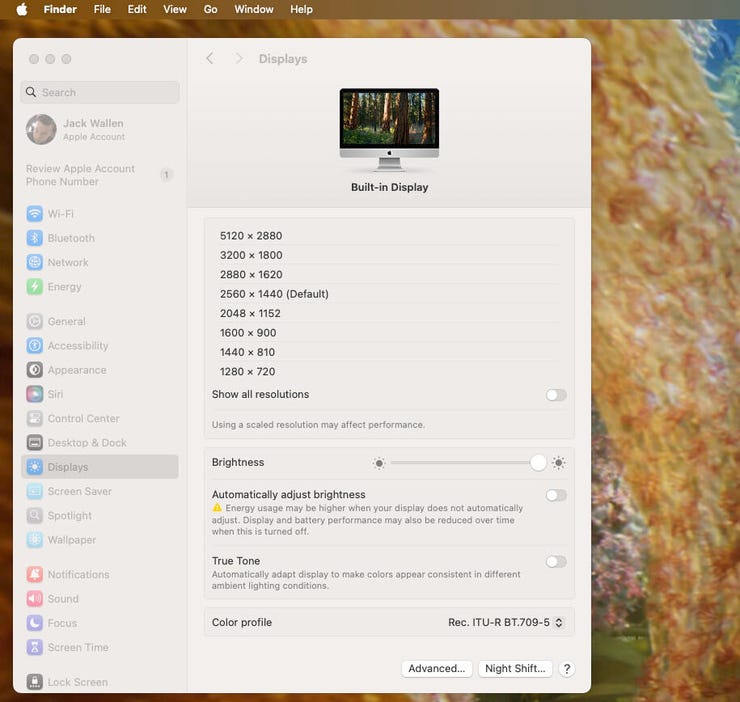Image resolution: width=740 pixels, height=702 pixels.
Task: Click the Wi-Fi sidebar icon
Action: (x=34, y=214)
